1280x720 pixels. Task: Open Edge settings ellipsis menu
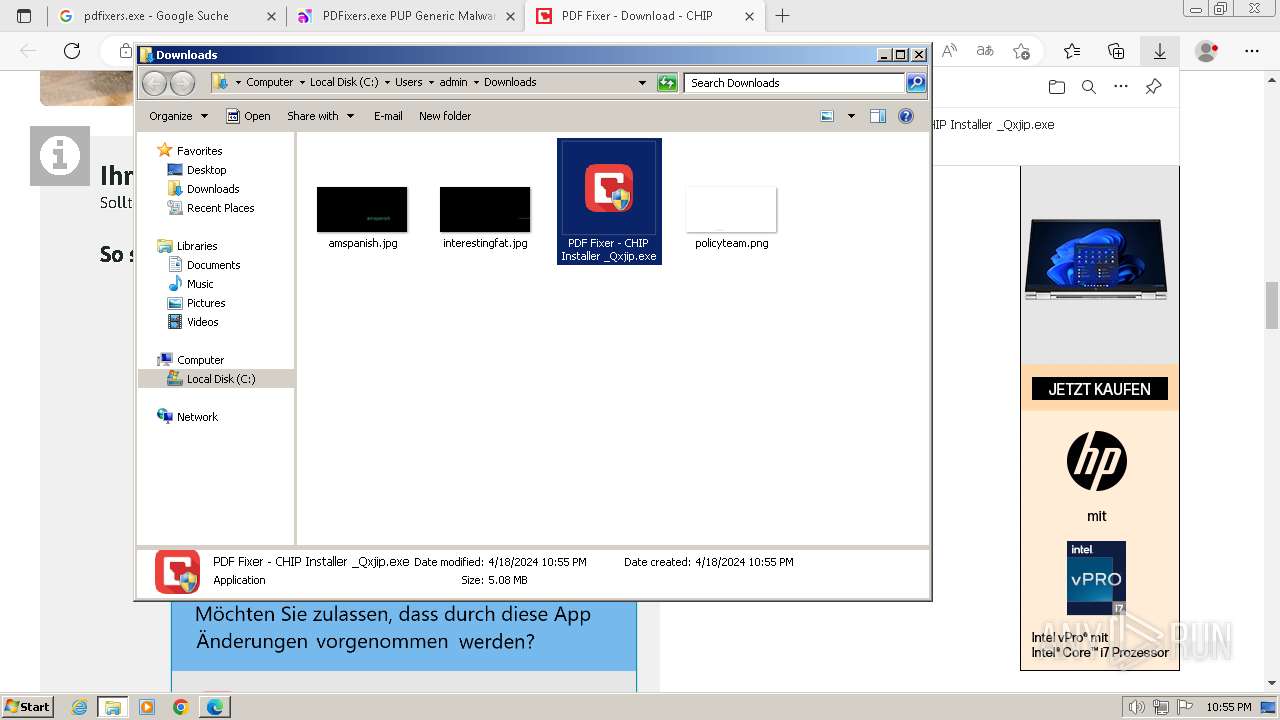coord(1252,51)
